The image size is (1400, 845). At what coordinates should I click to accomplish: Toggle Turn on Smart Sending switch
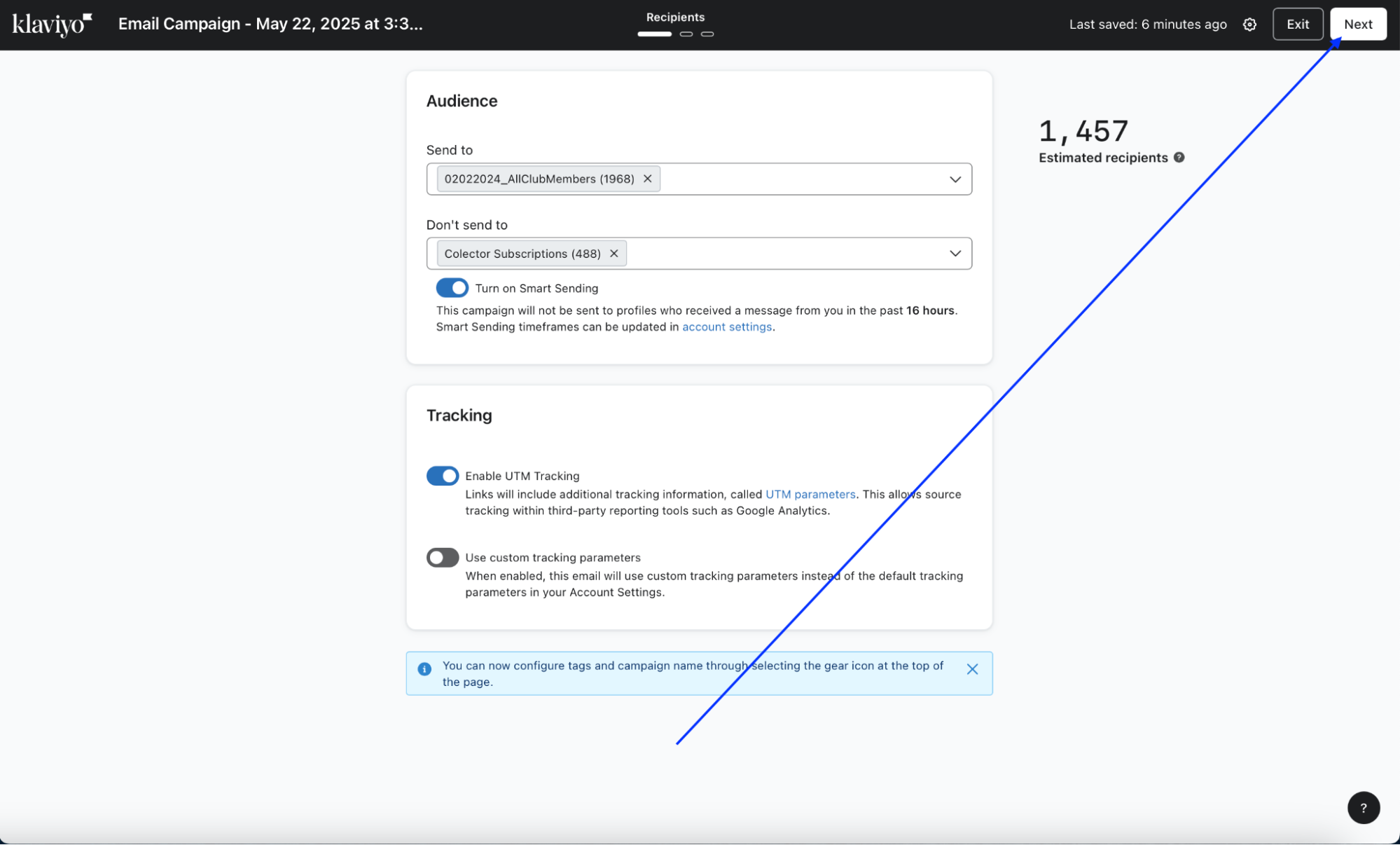[452, 288]
